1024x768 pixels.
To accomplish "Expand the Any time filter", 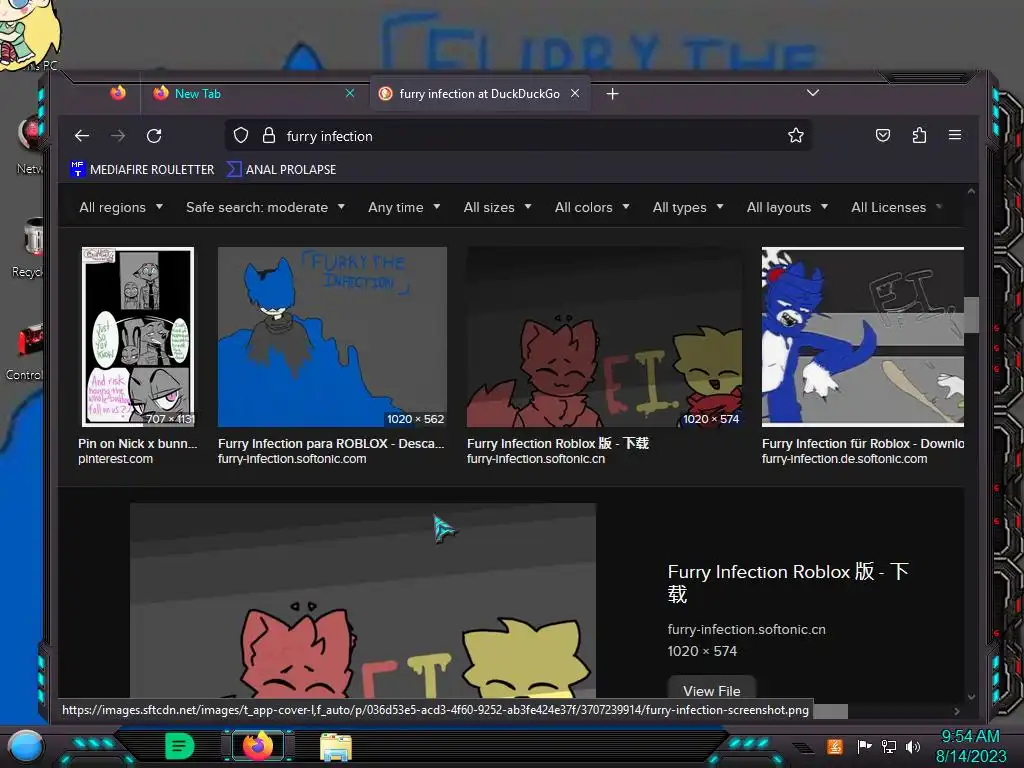I will [x=404, y=207].
